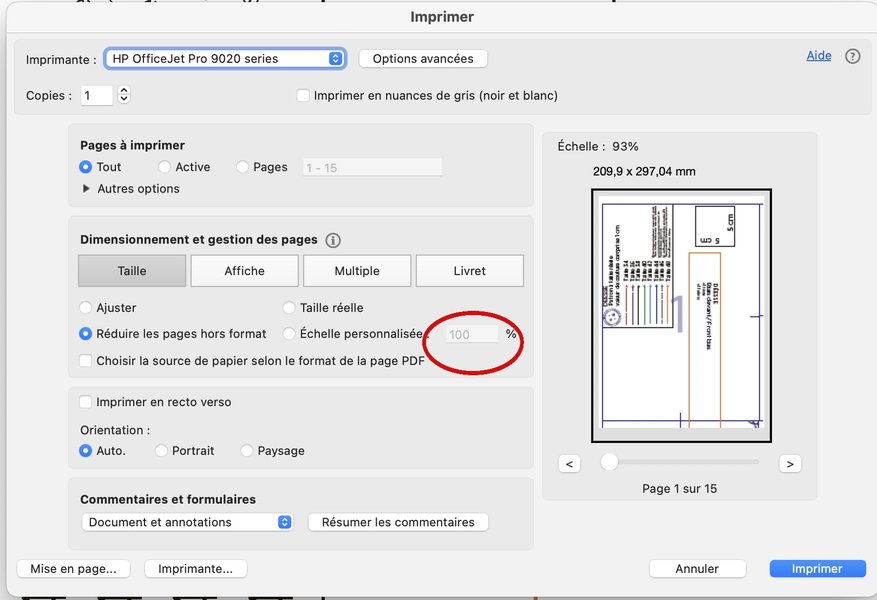Click the Imprimante... button at bottom
The image size is (877, 600).
[195, 569]
